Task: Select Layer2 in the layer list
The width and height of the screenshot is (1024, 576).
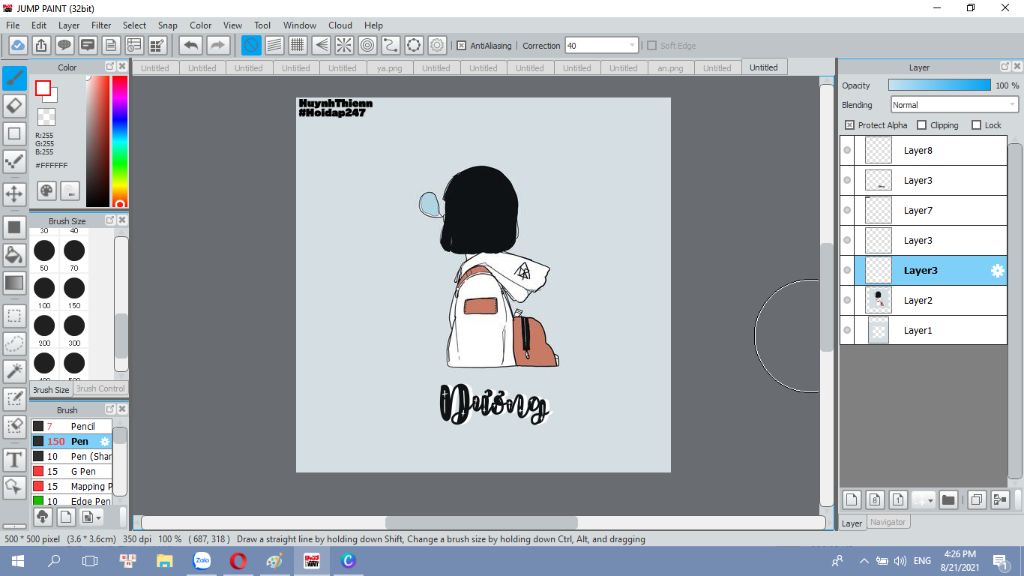Action: (x=923, y=300)
